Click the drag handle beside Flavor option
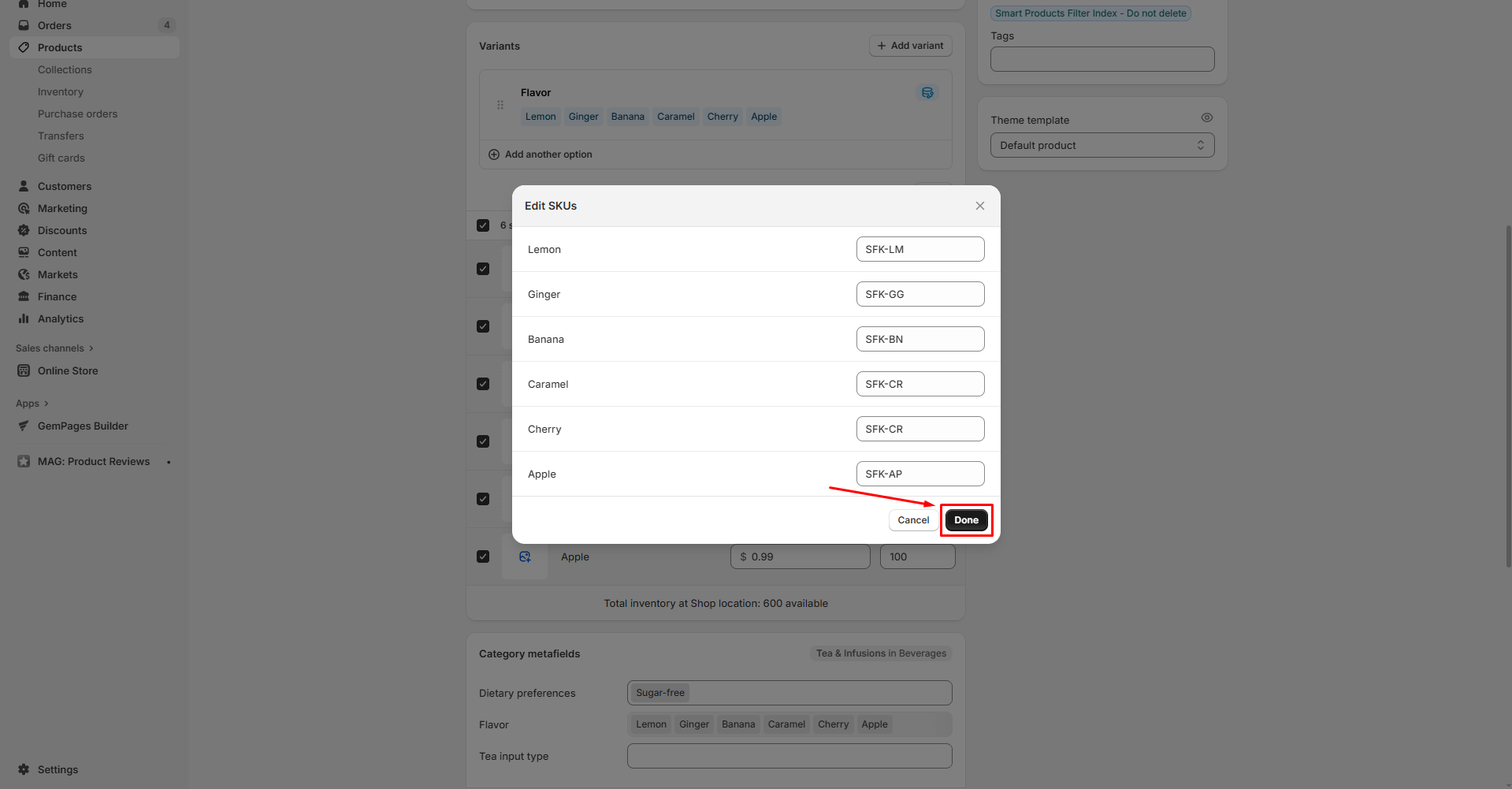 (x=500, y=105)
